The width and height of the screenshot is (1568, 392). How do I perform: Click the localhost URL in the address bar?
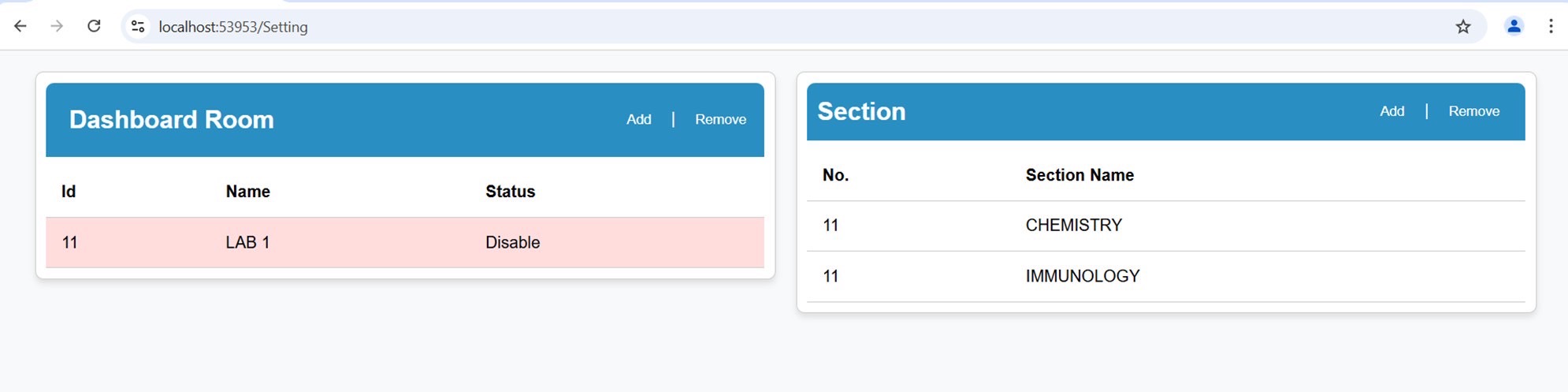click(x=233, y=27)
